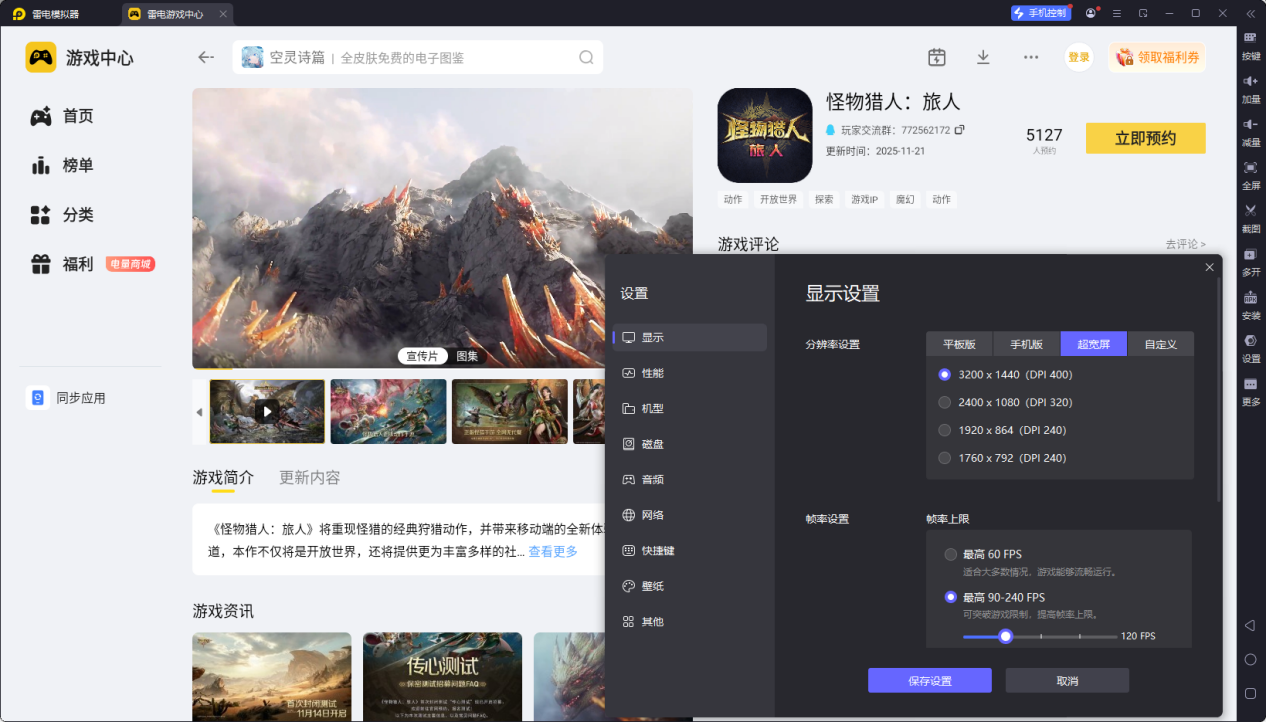Screen dimensions: 1266x722
Task: Select 1760 x 792 (DPI 240) resolution
Action: [944, 458]
